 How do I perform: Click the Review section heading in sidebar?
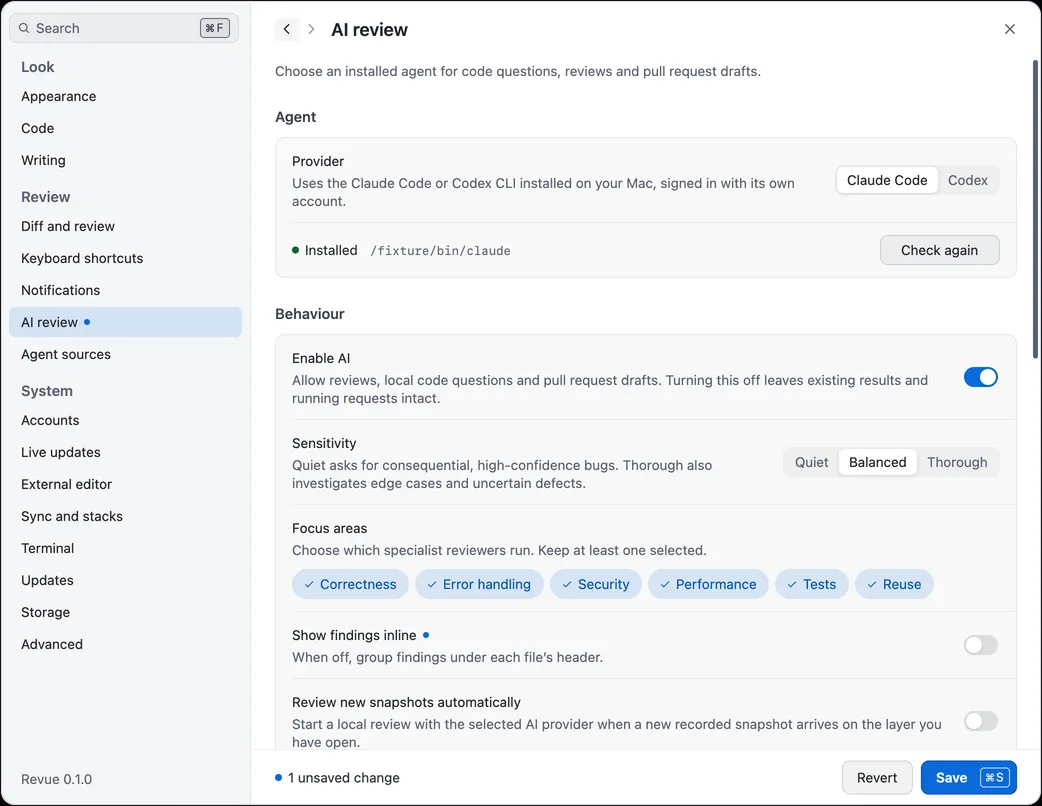tap(45, 197)
